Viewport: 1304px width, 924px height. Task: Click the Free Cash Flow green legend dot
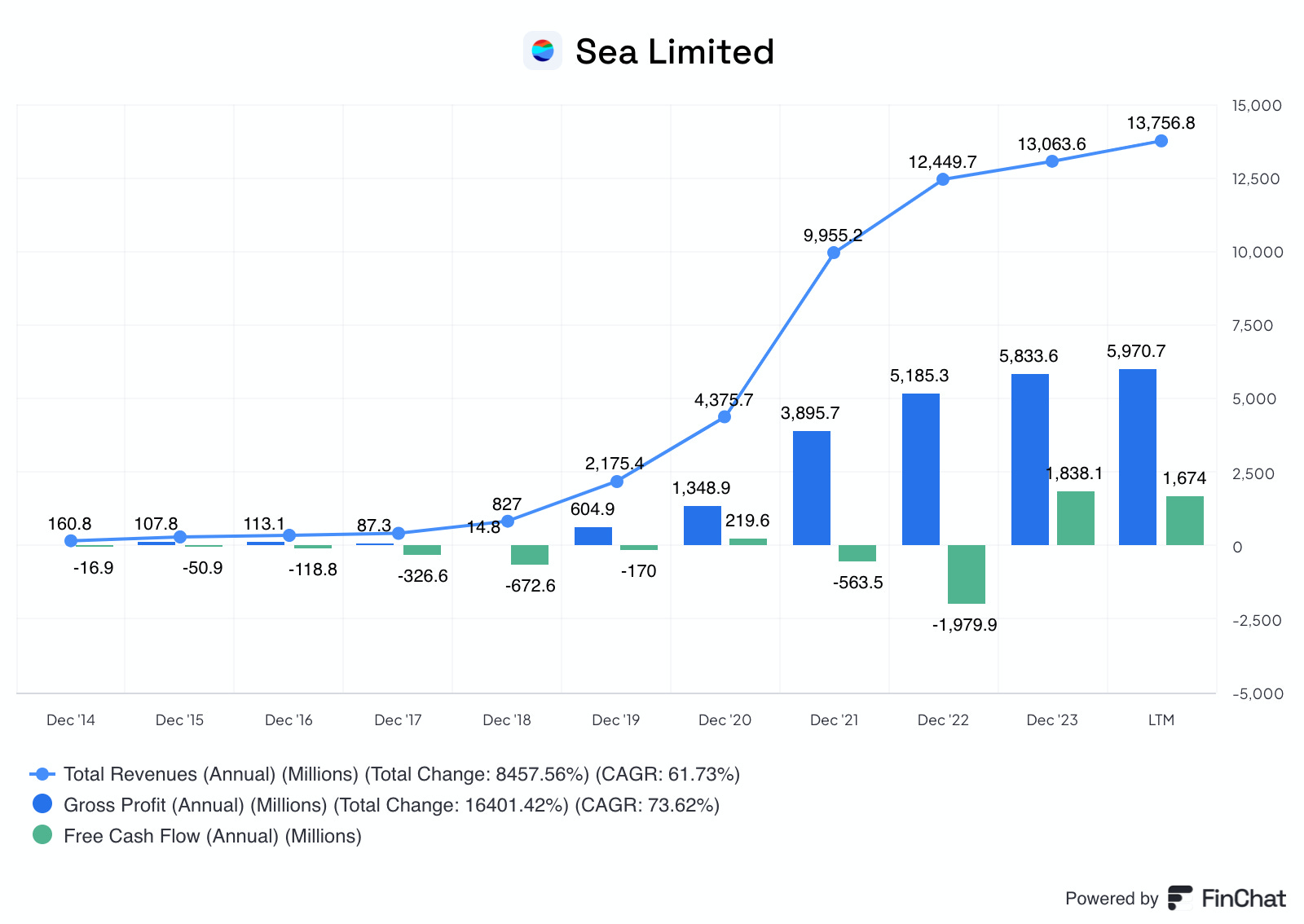(42, 835)
